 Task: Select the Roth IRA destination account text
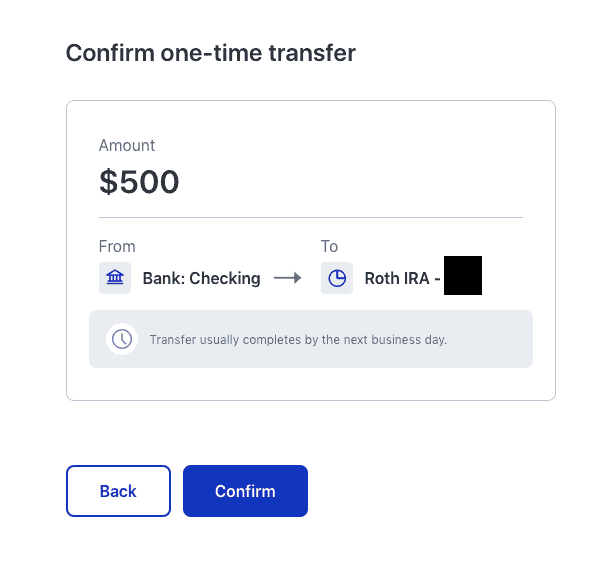pyautogui.click(x=397, y=278)
